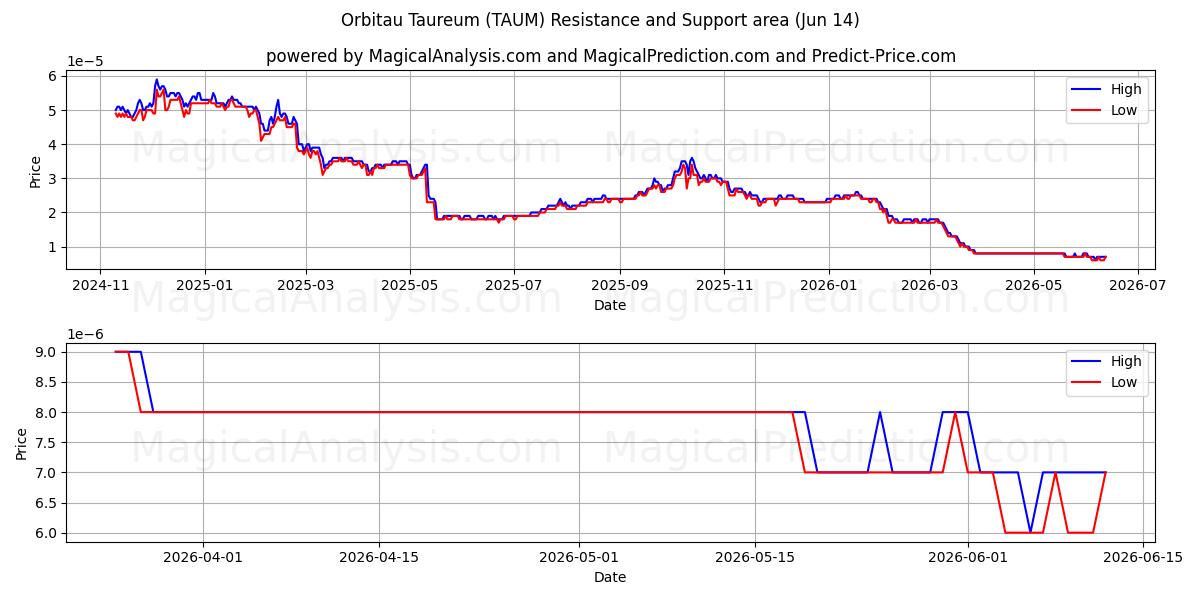
Task: Click the 'Price' y-axis label of bottom chart
Action: (x=22, y=443)
